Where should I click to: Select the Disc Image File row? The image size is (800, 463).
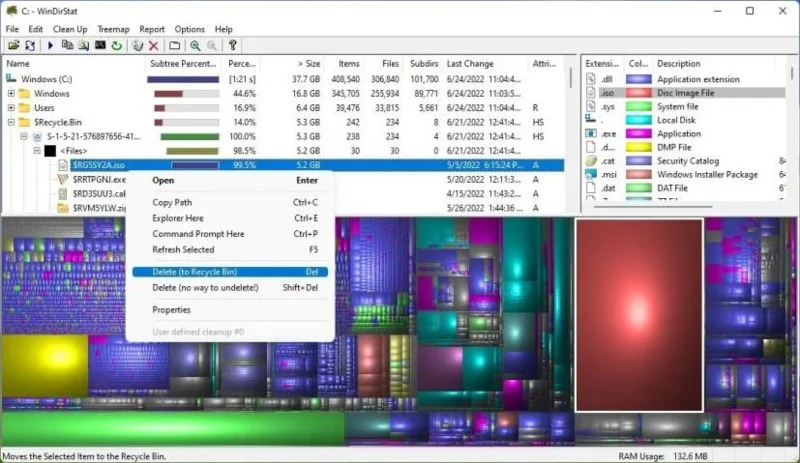pos(685,93)
